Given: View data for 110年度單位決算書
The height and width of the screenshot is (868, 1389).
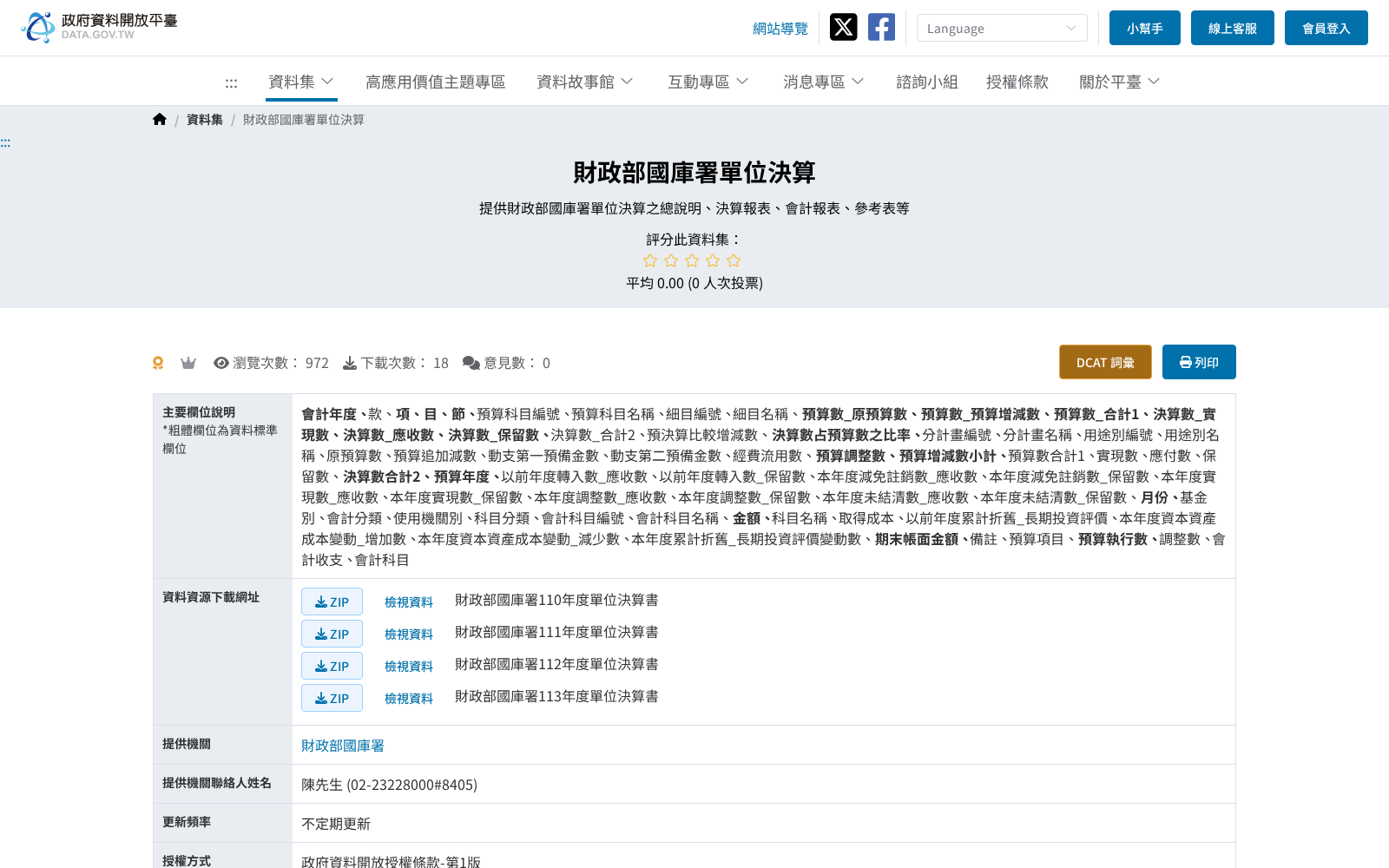Looking at the screenshot, I should coord(409,602).
